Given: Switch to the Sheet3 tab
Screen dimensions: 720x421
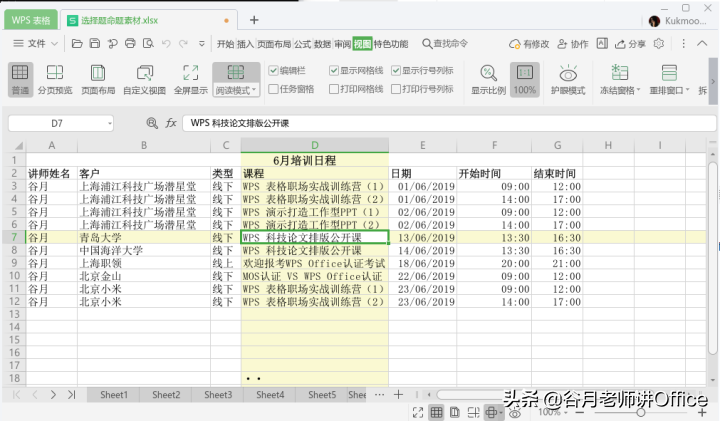Looking at the screenshot, I should click(x=218, y=395).
